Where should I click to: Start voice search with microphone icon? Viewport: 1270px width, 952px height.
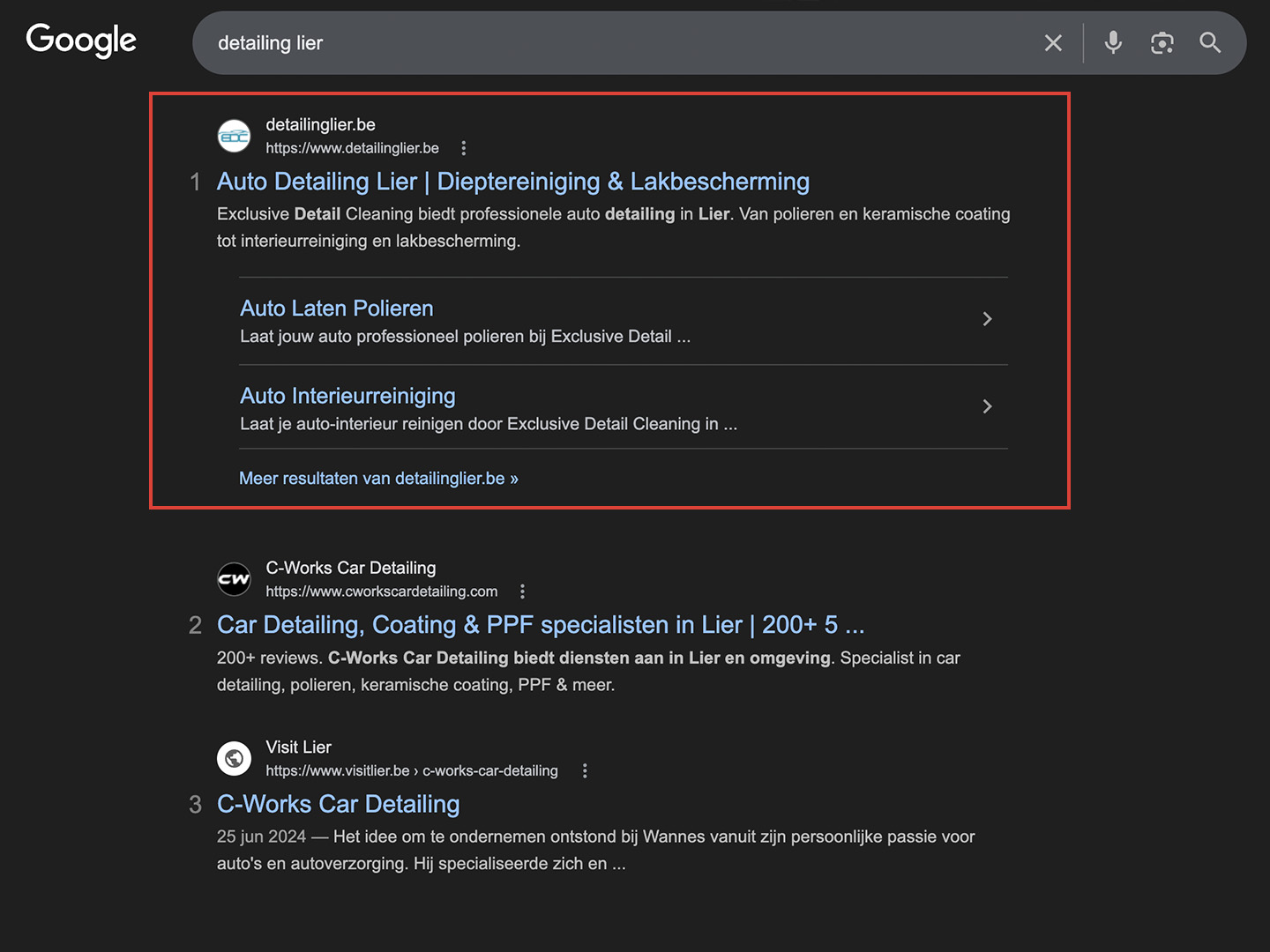(x=1113, y=43)
